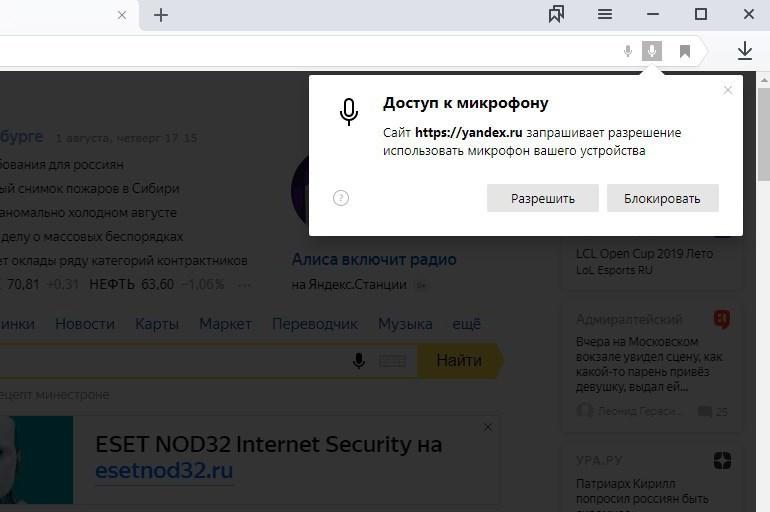Open the Карты tab
The width and height of the screenshot is (770, 512).
point(157,324)
